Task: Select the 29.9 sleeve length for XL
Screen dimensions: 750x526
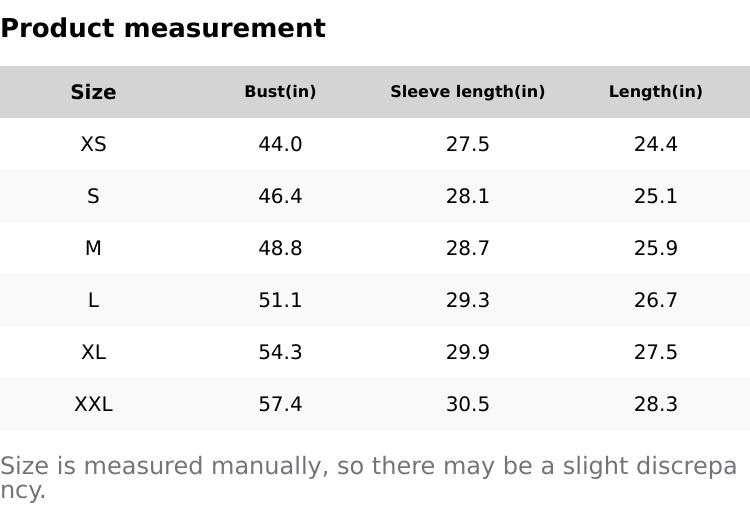Action: (467, 352)
